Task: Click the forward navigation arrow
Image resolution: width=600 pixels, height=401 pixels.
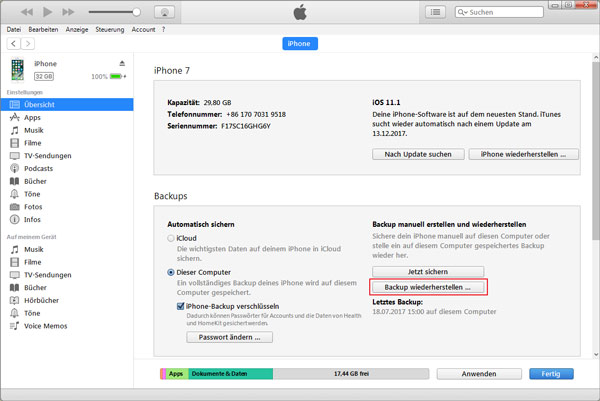Action: pyautogui.click(x=28, y=44)
